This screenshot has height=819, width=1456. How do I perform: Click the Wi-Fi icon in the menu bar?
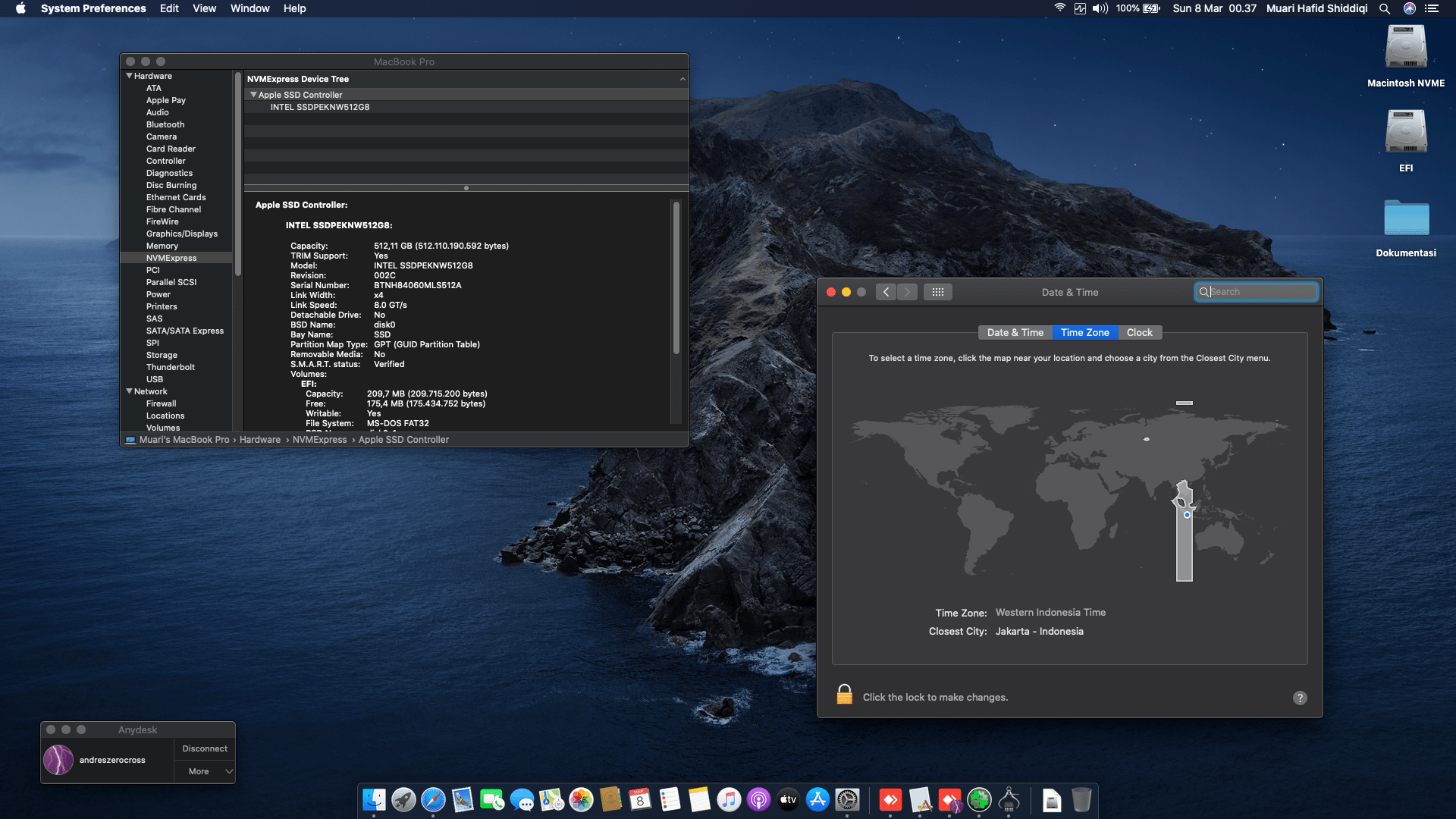click(1059, 8)
